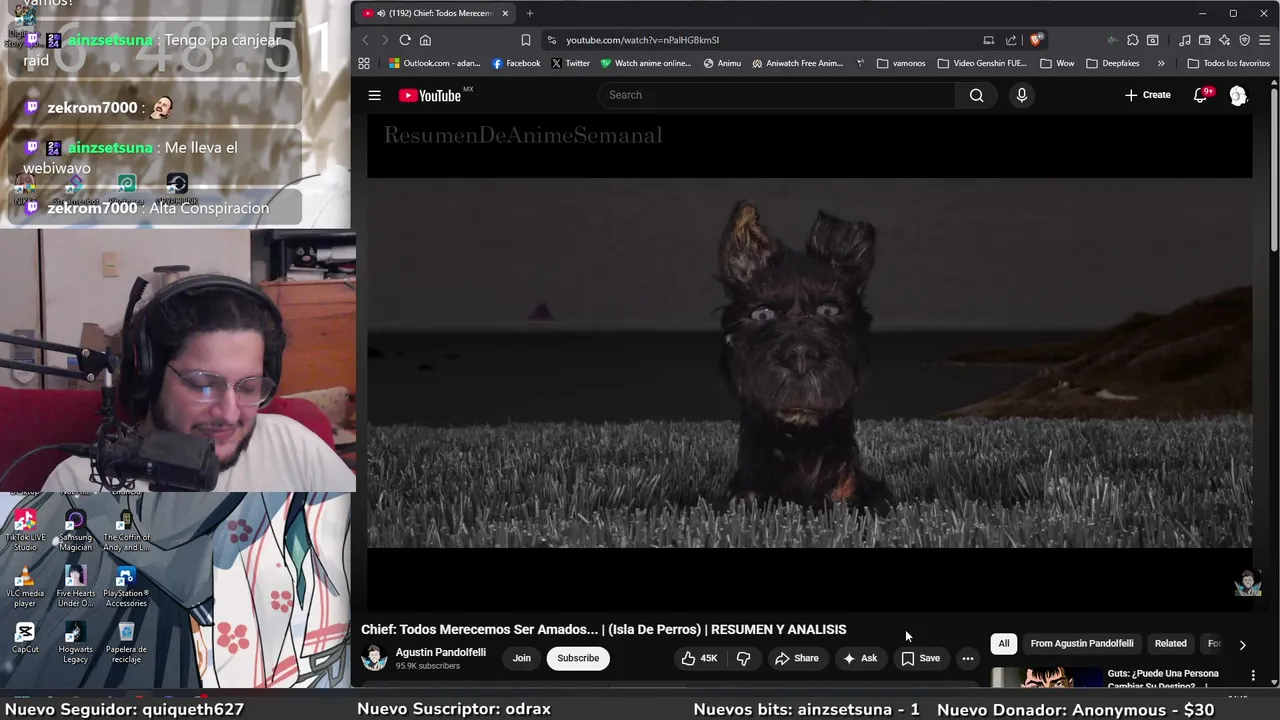Open the browser hamburger menu
The height and width of the screenshot is (720, 1280).
1265,40
